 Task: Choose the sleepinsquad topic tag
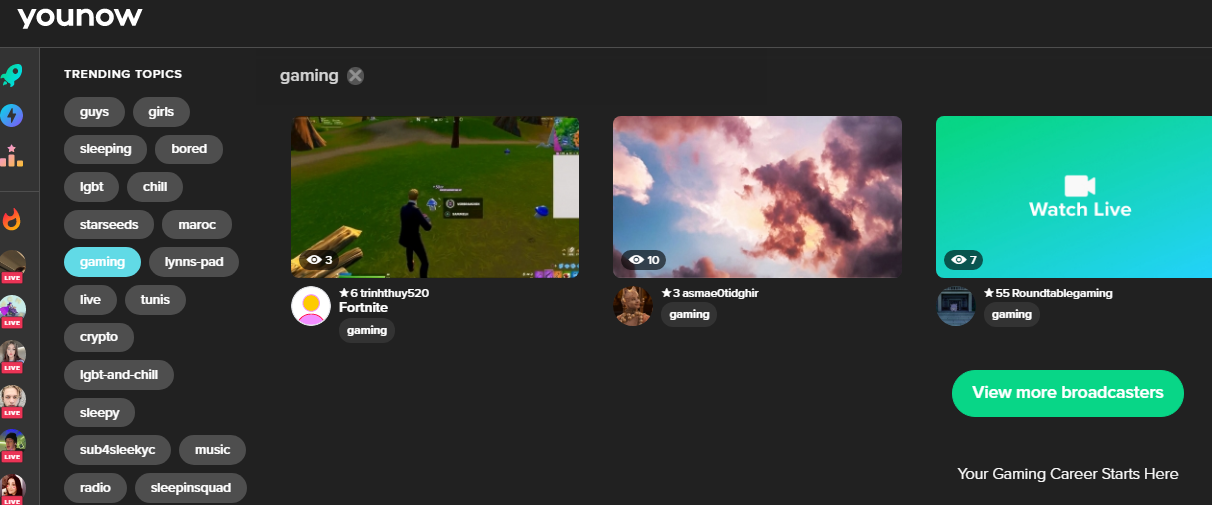190,488
